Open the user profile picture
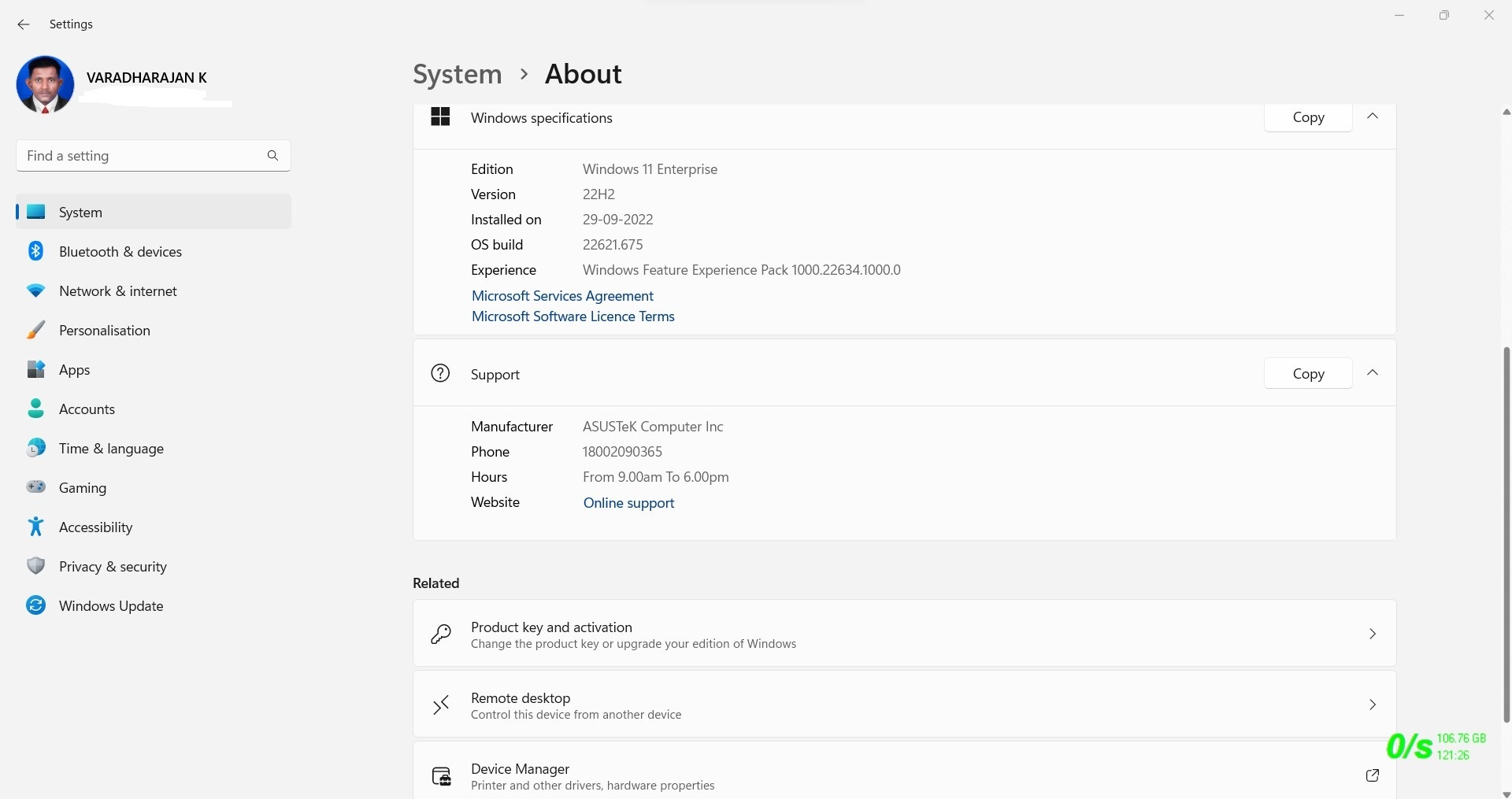The image size is (1512, 799). tap(45, 85)
